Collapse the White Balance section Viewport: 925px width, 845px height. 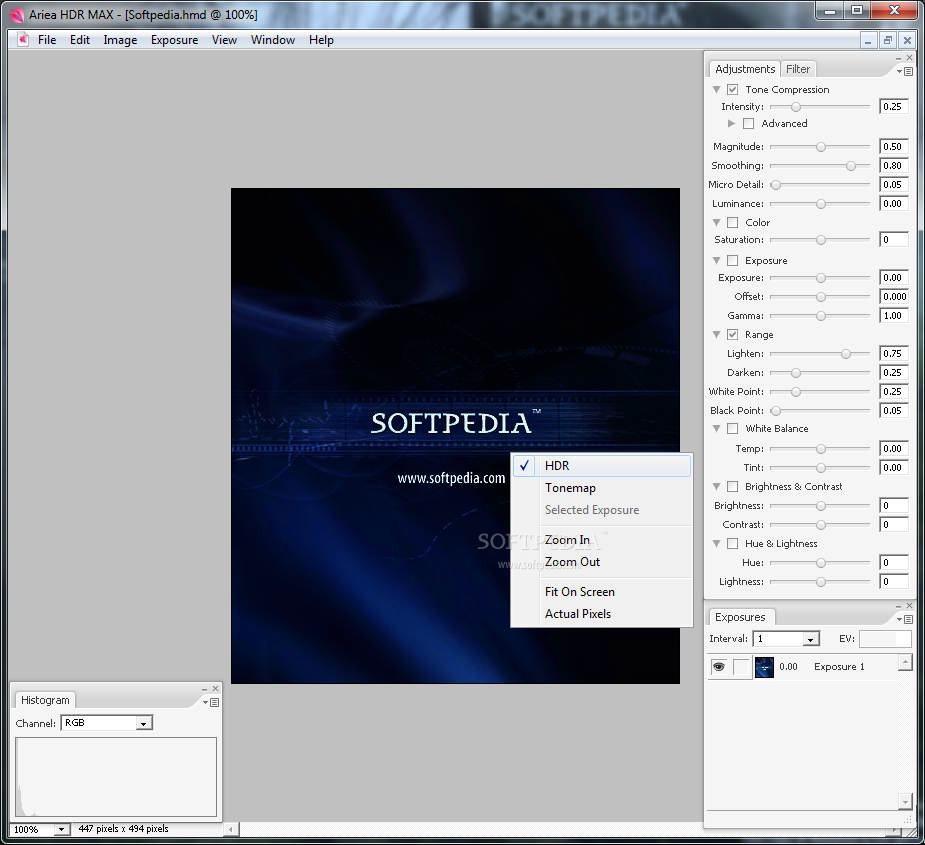(x=716, y=428)
